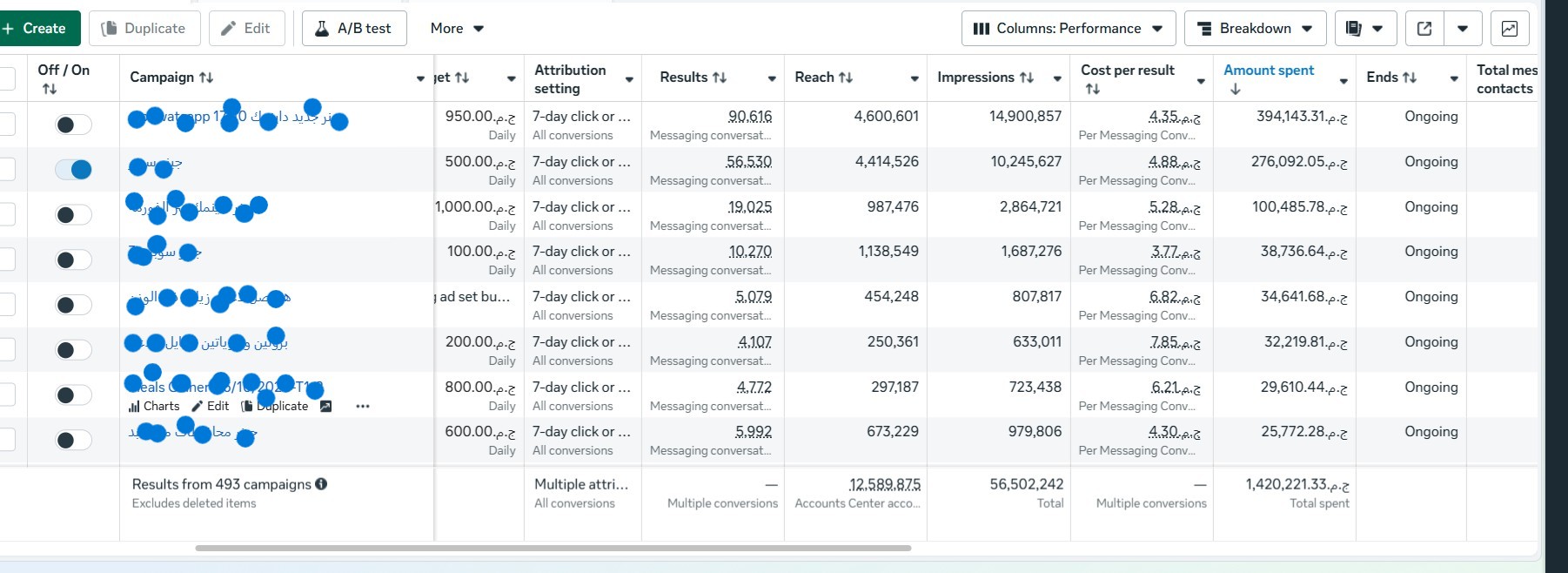Click the three-dots more options in the row
Screen dimensions: 1568x573
pos(363,407)
